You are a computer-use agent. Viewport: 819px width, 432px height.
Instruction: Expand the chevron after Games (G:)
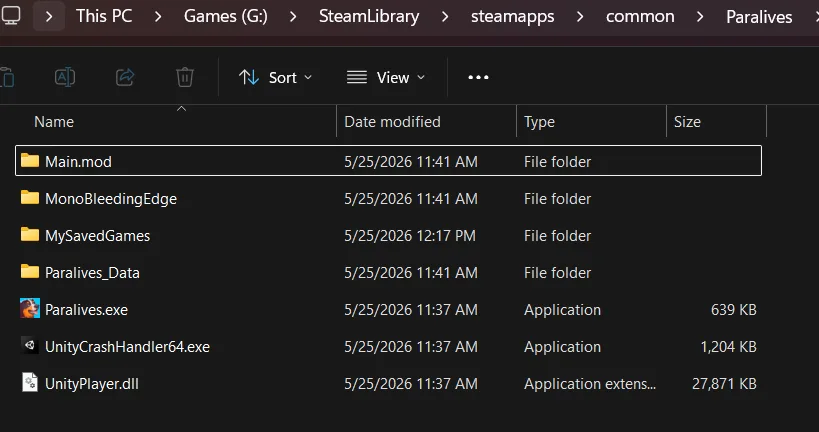[293, 17]
